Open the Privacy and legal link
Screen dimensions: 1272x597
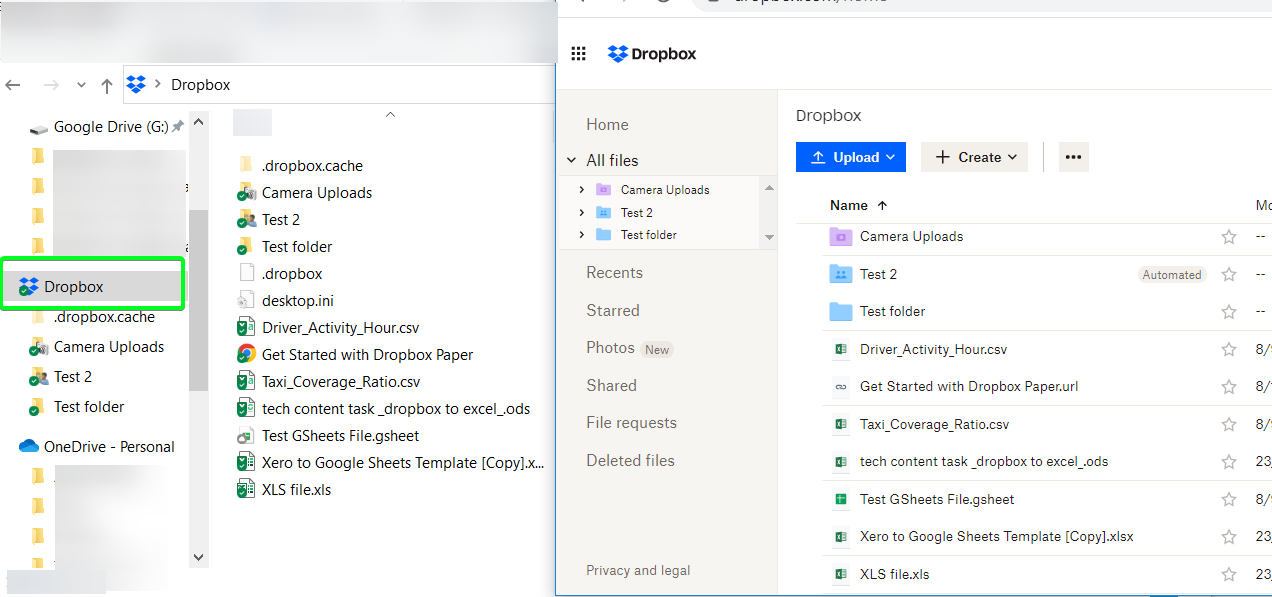(638, 570)
